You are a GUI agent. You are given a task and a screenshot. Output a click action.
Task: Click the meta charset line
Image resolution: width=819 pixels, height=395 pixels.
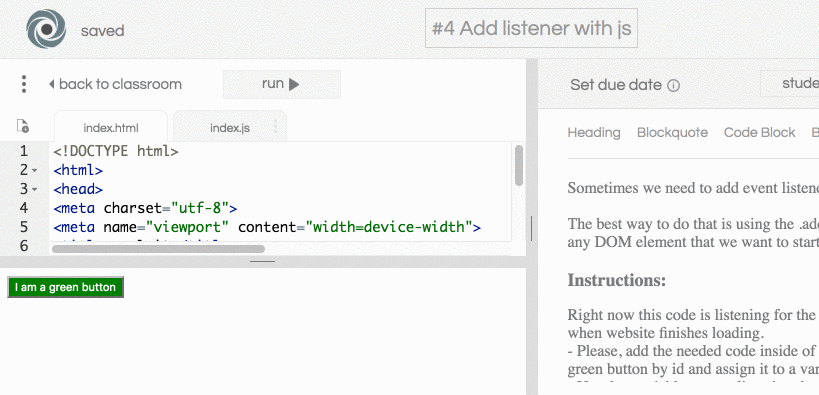pyautogui.click(x=145, y=208)
